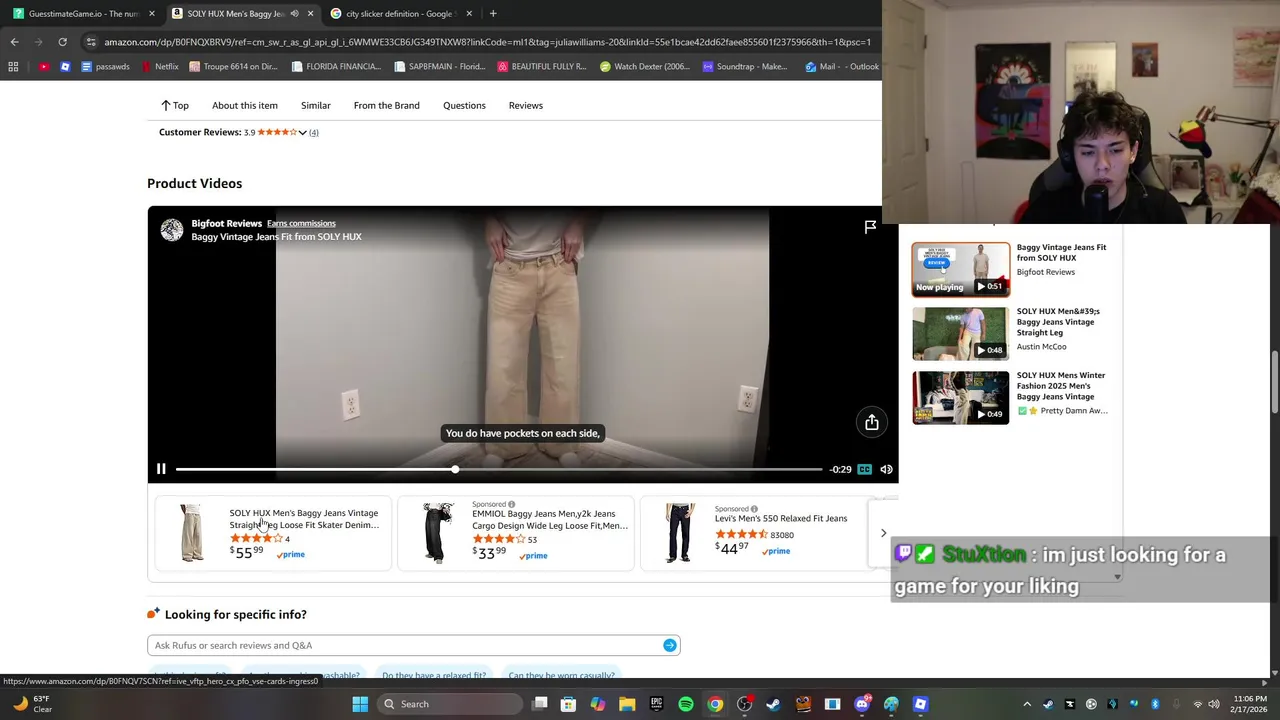Screen dimensions: 1280x720
Task: Open weather widget showing 63°F Clear
Action: click(x=33, y=704)
